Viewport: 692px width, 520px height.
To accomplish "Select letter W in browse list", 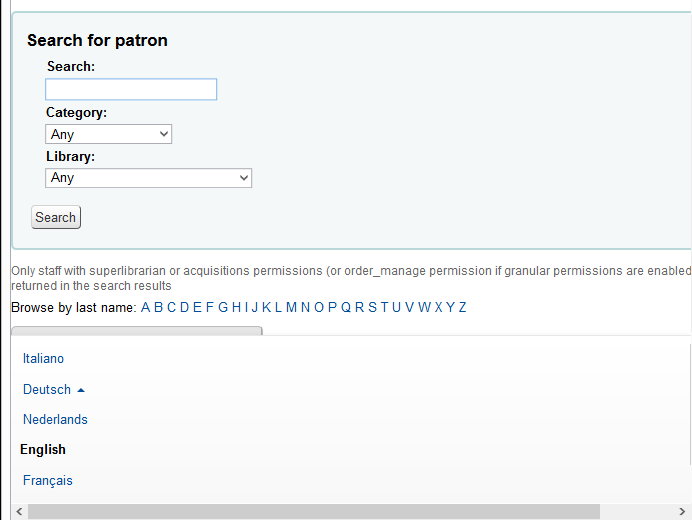I will pos(424,307).
